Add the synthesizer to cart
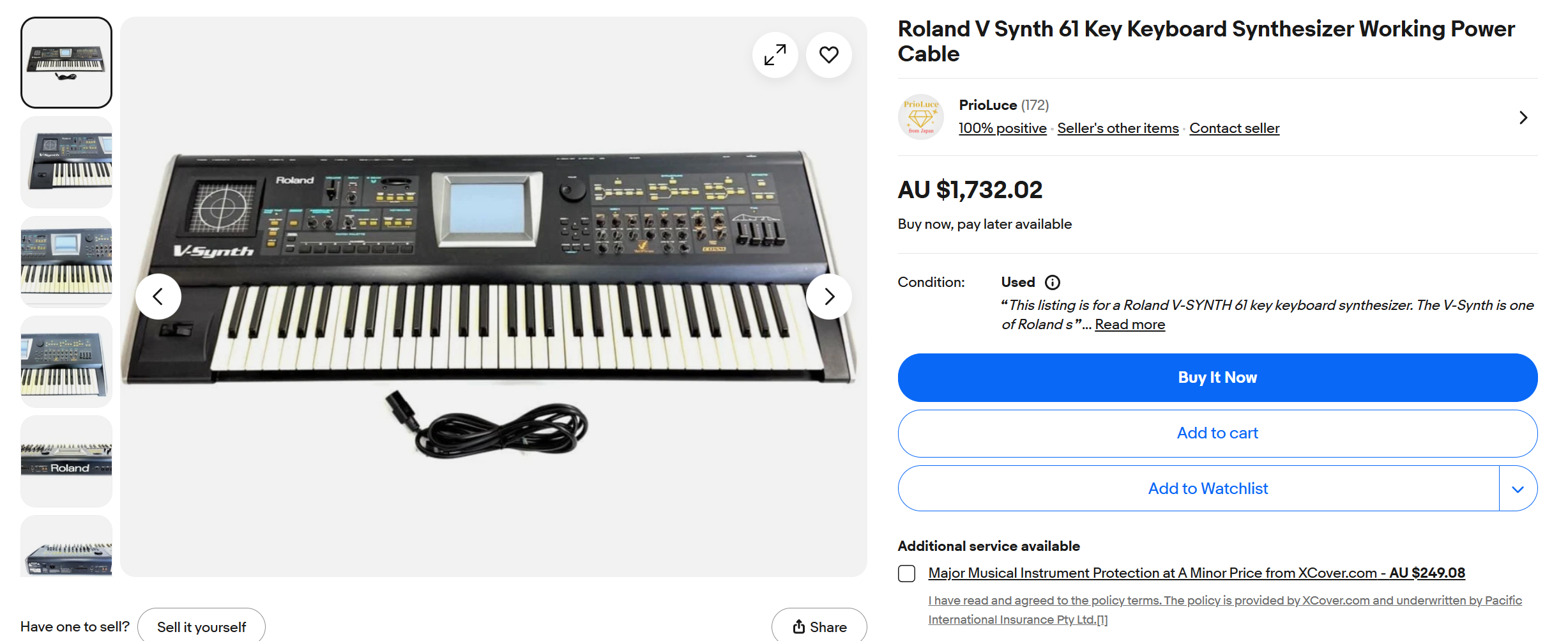This screenshot has width=1568, height=641. coord(1217,433)
